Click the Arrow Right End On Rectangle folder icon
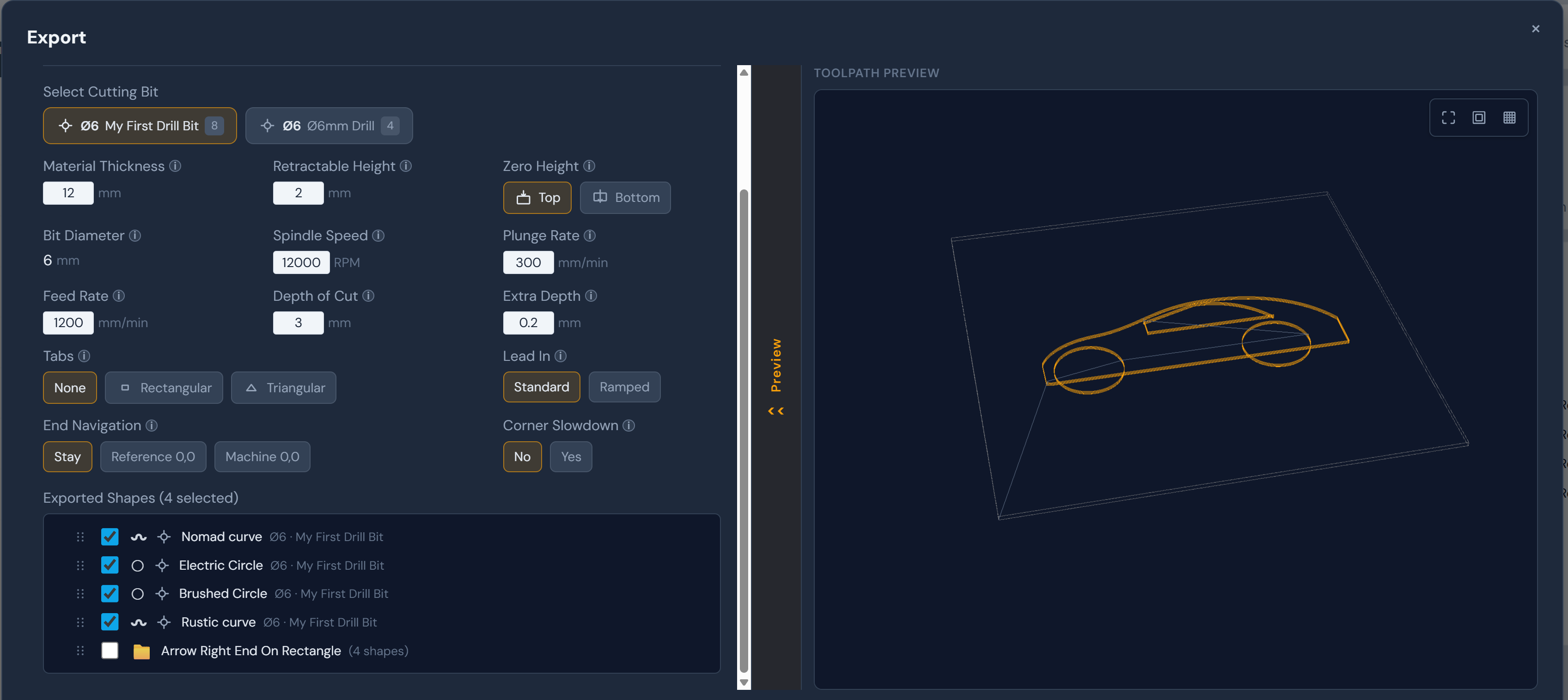The image size is (1568, 700). click(x=141, y=651)
